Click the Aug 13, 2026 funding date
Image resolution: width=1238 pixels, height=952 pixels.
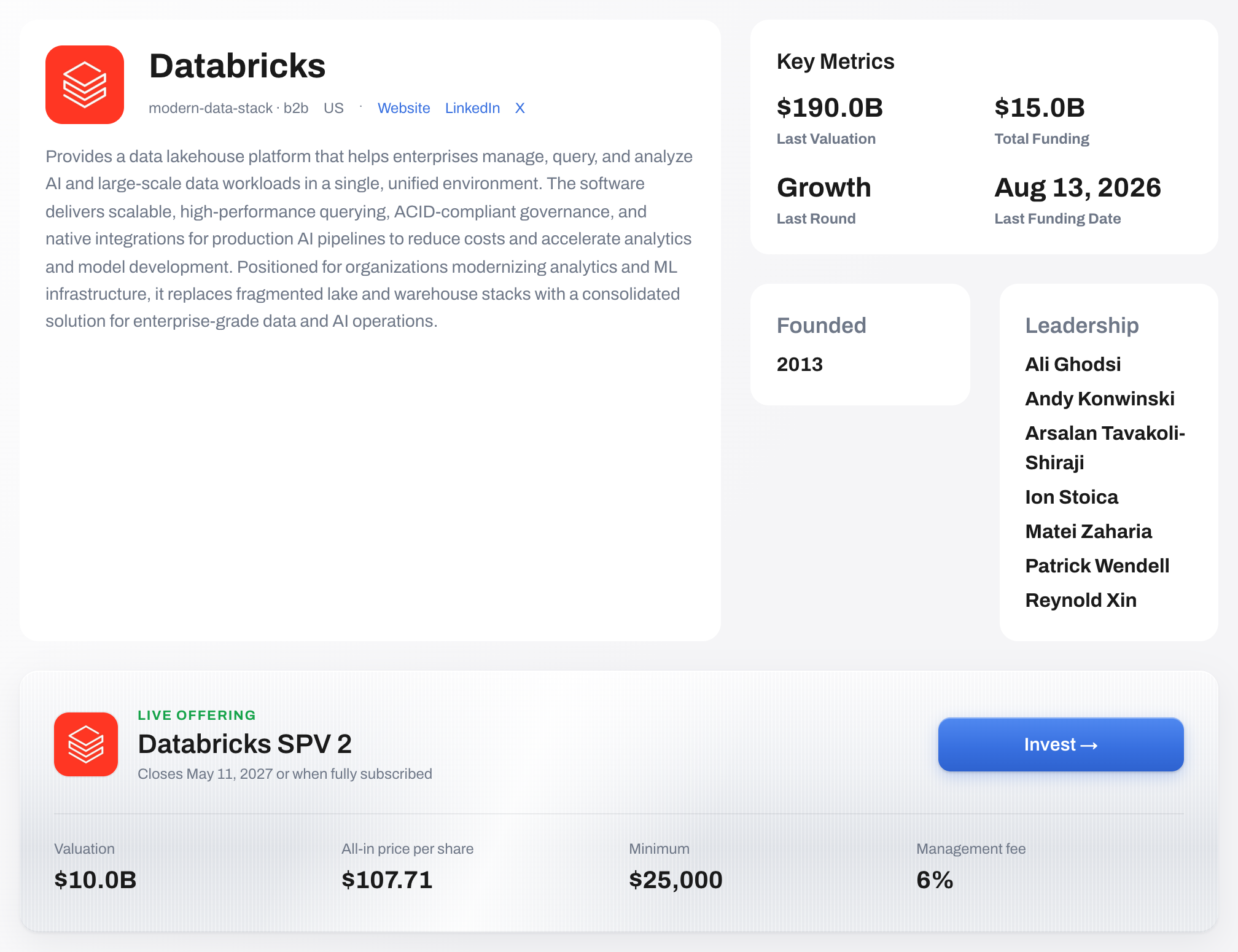(x=1078, y=187)
